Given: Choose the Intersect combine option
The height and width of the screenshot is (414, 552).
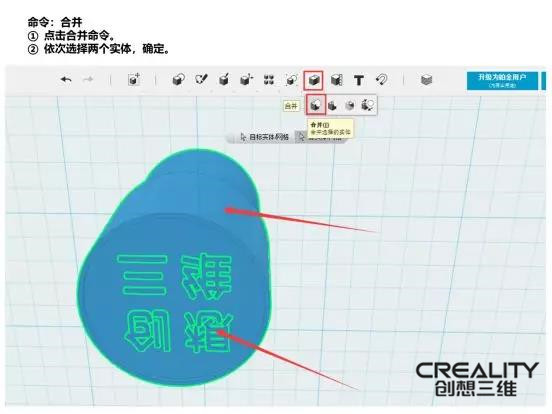Looking at the screenshot, I should [350, 105].
